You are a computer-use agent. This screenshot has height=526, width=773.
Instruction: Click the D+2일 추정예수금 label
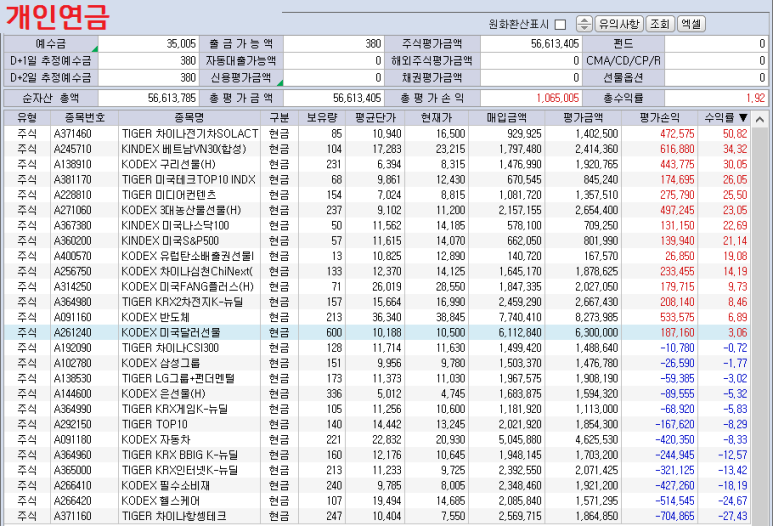pos(51,77)
